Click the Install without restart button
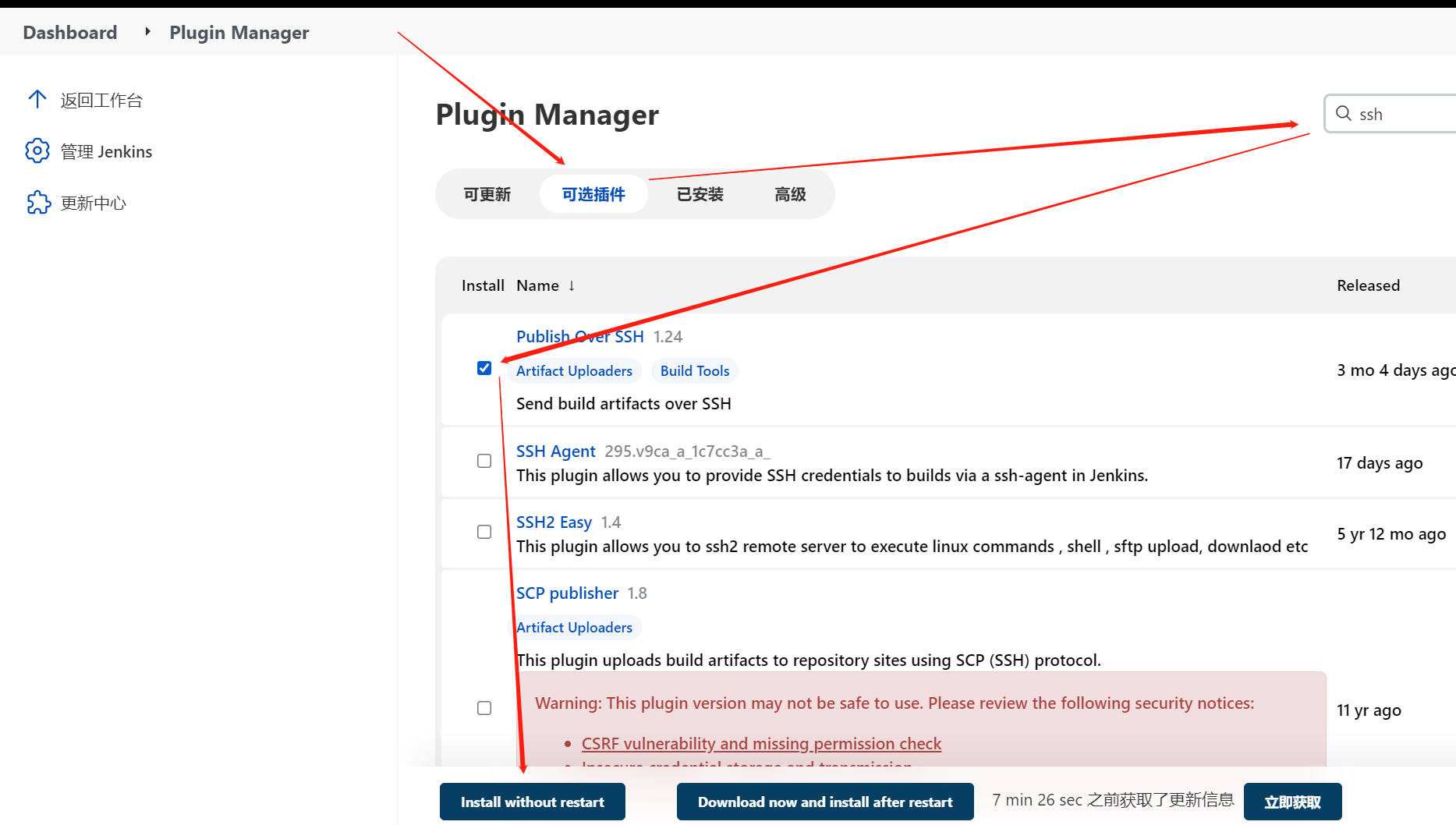The height and width of the screenshot is (825, 1456). pyautogui.click(x=533, y=802)
